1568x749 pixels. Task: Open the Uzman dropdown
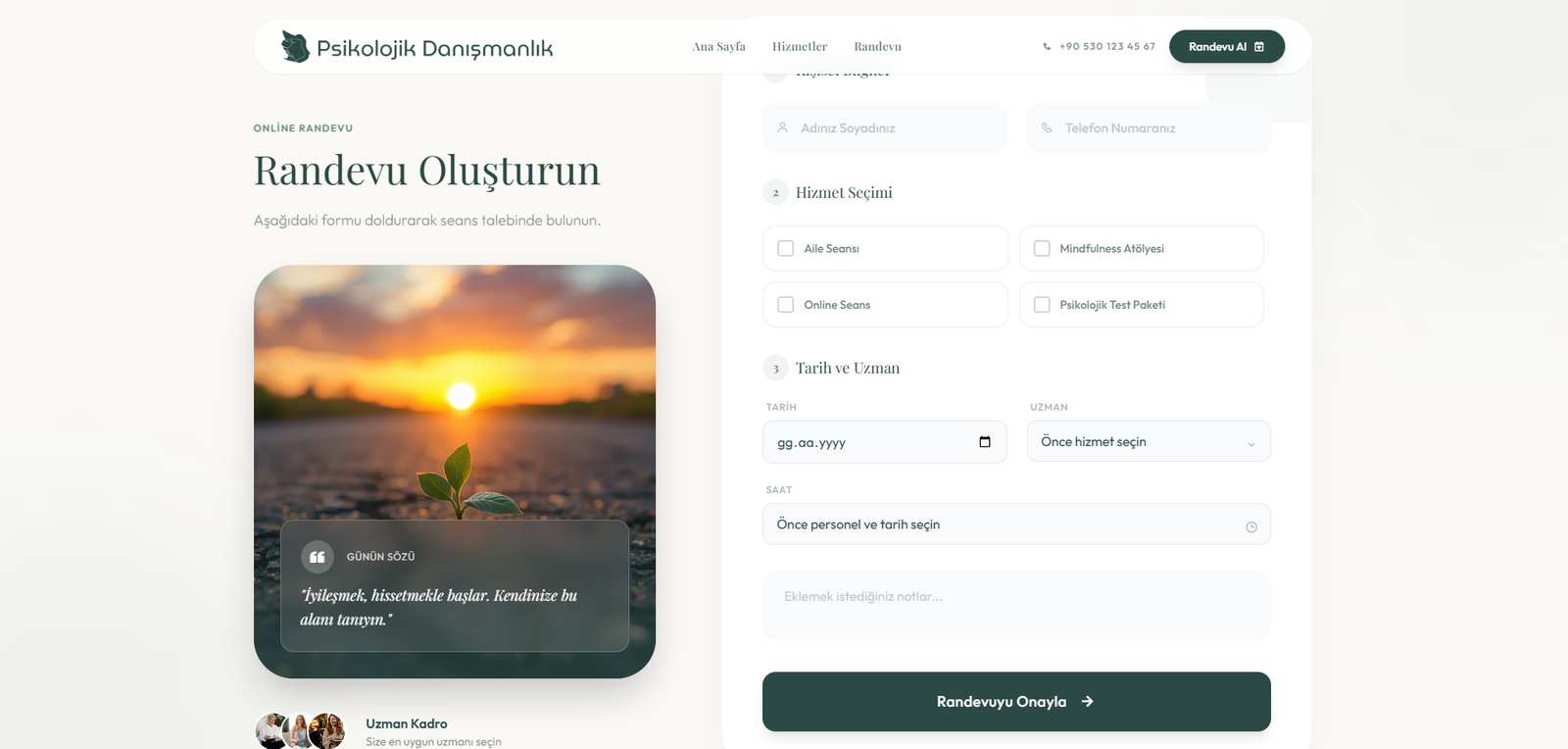pos(1148,442)
